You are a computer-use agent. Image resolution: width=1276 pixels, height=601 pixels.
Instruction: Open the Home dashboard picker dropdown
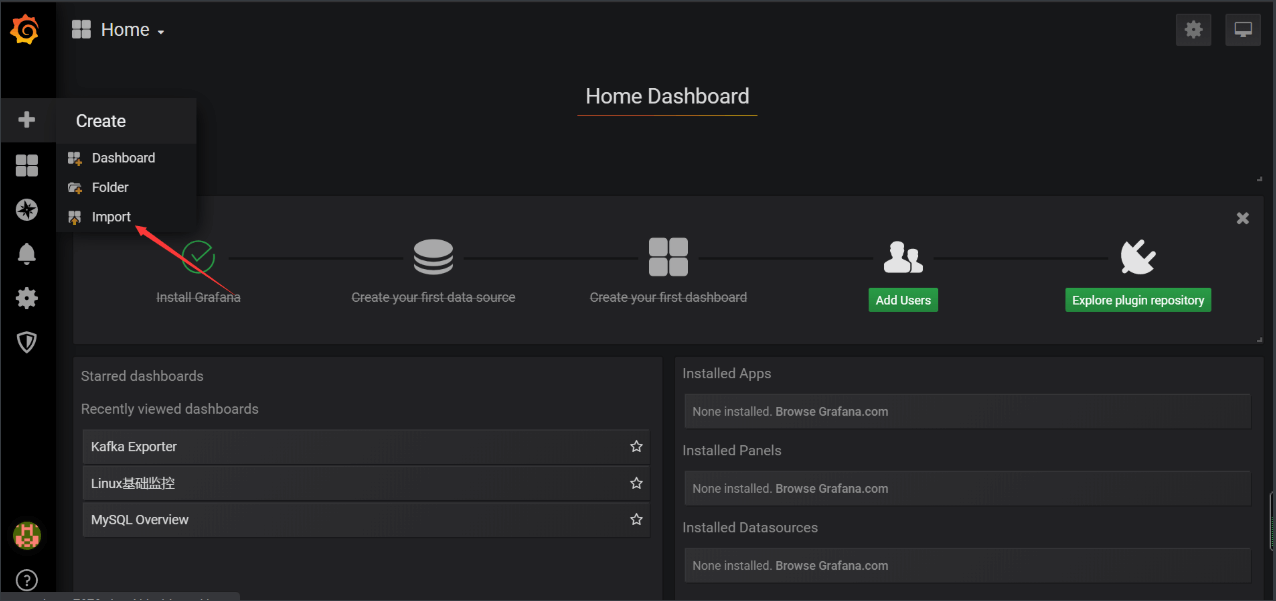pos(118,30)
